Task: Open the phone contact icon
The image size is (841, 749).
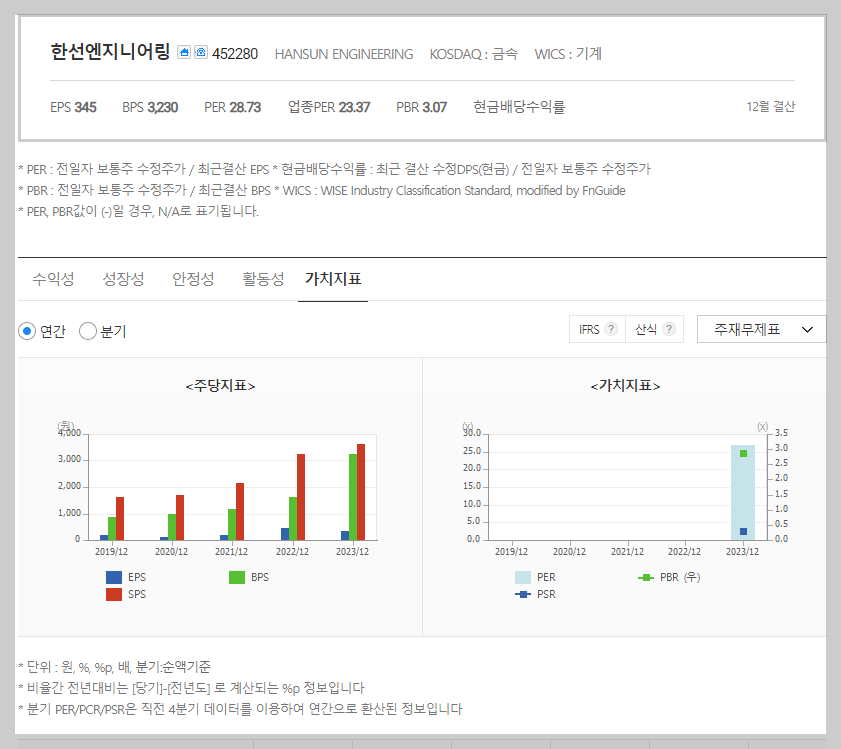Action: pos(201,52)
